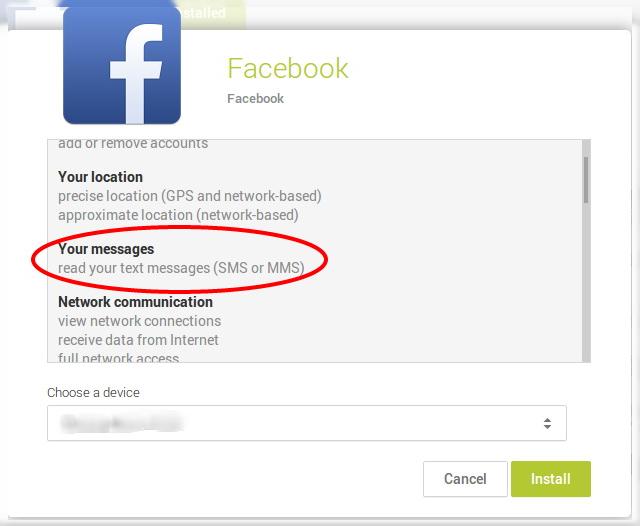This screenshot has height=526, width=640.
Task: Click the faded Installed button behind dialog
Action: [204, 13]
